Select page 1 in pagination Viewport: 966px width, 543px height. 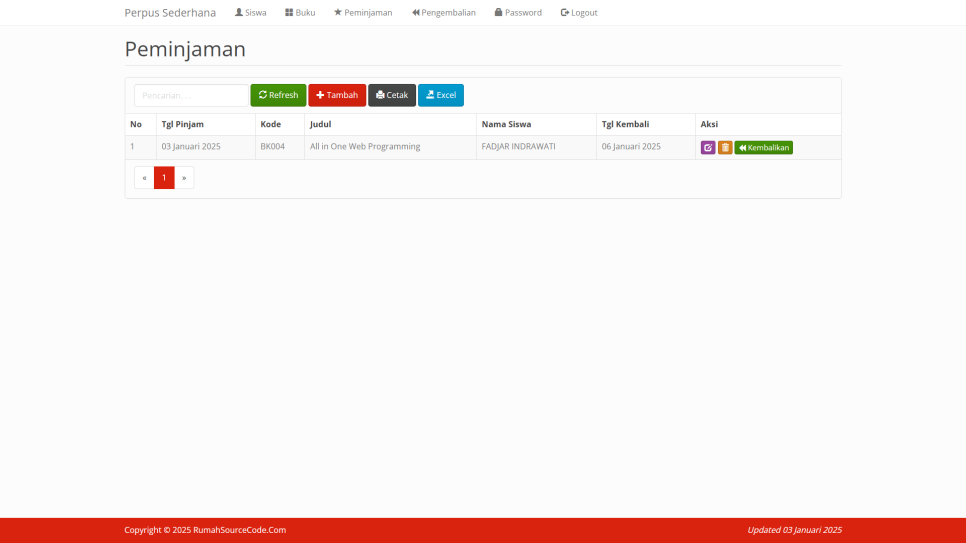tap(164, 178)
